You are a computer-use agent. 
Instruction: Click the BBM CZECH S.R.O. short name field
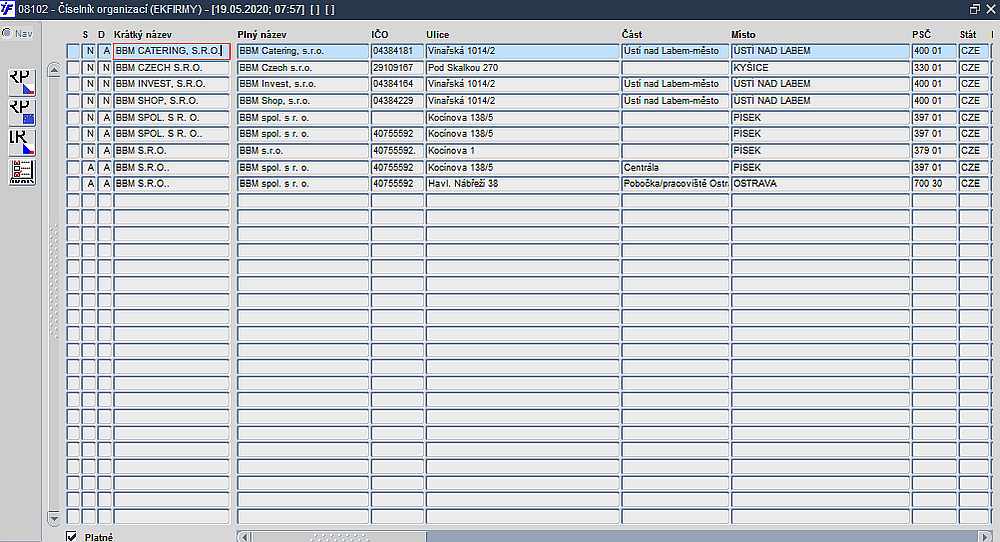pos(172,68)
